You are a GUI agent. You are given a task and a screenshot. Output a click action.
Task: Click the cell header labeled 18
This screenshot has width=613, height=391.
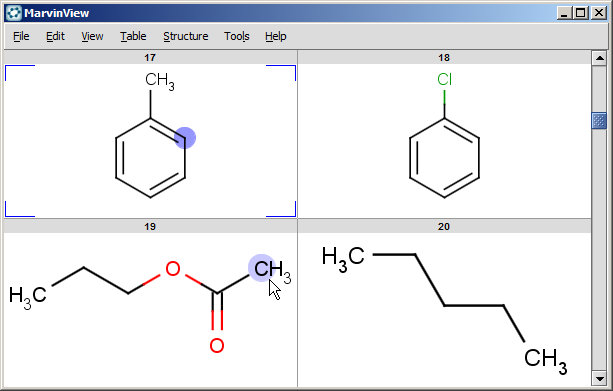click(x=444, y=57)
